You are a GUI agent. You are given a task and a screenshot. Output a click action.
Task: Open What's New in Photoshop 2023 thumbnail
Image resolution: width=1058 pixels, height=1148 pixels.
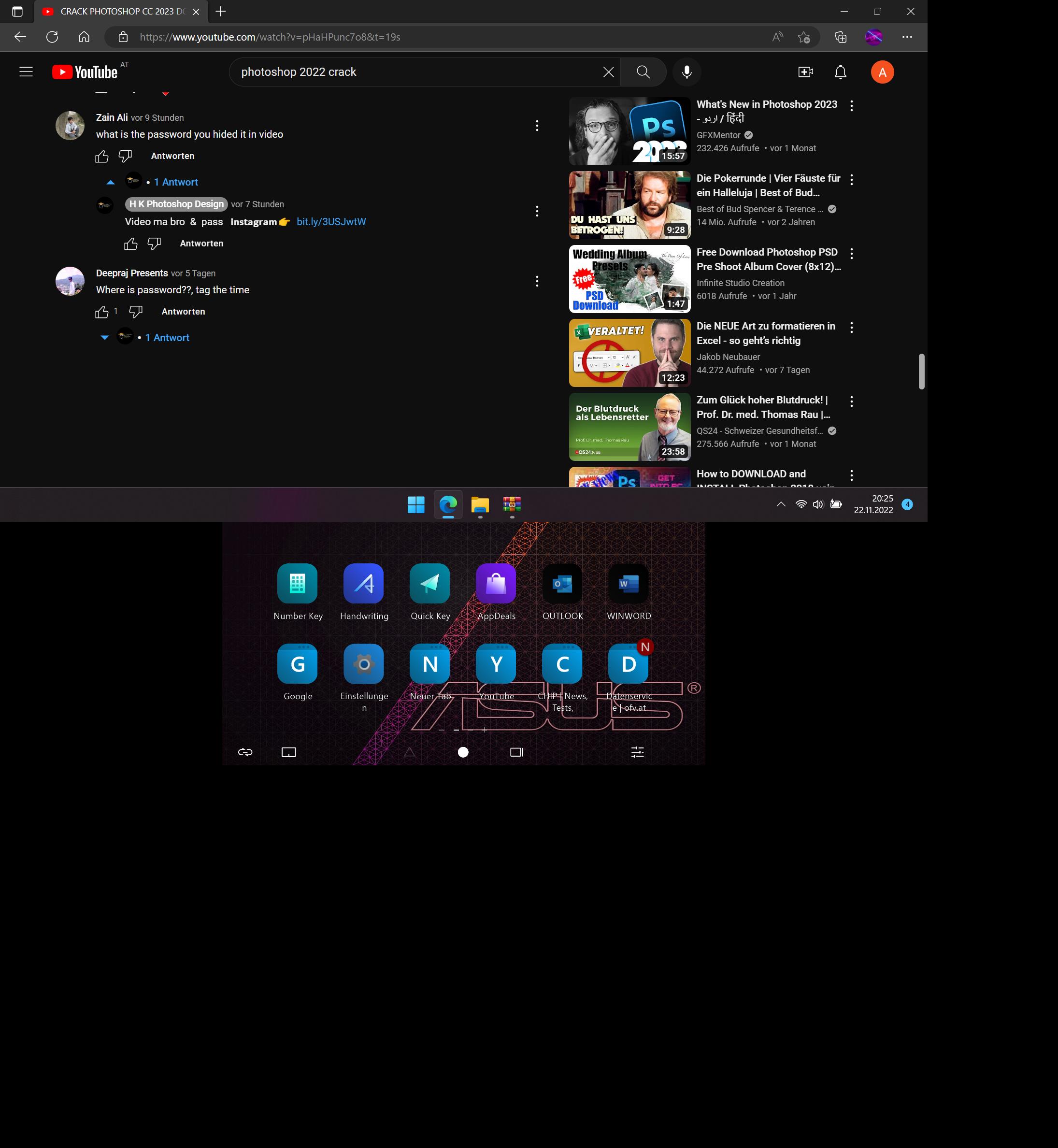point(629,131)
